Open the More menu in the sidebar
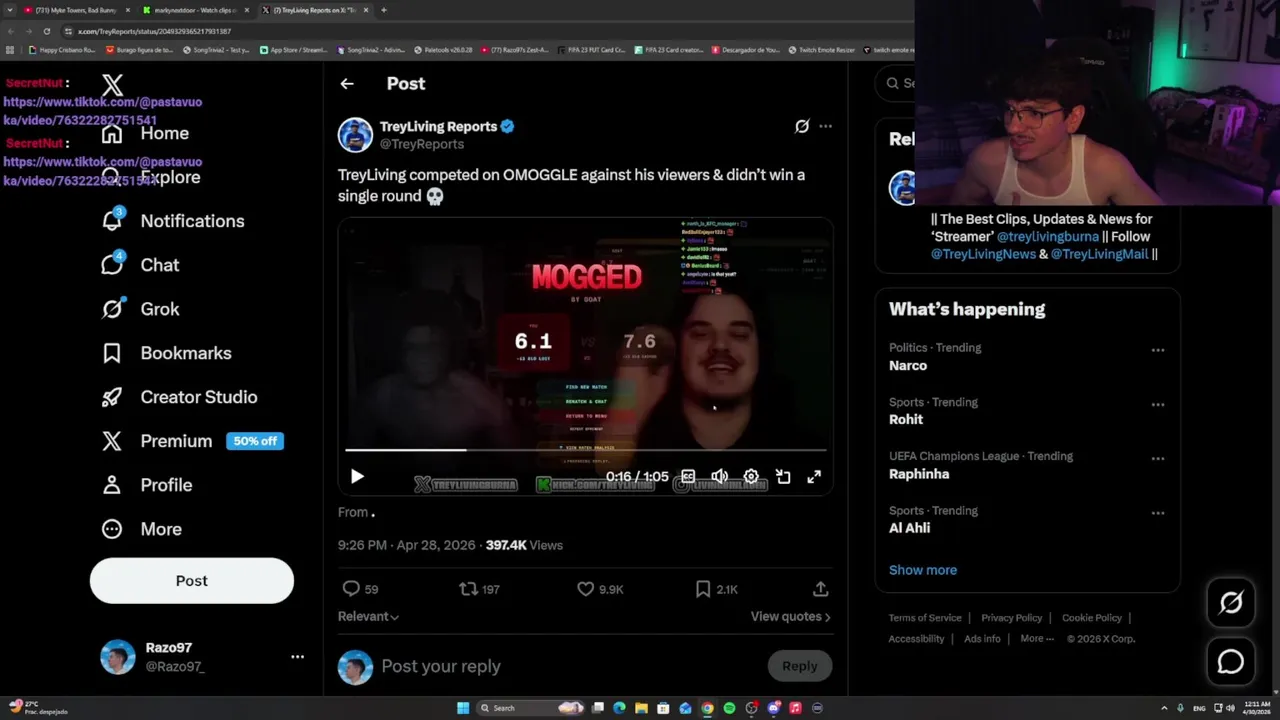 (x=141, y=529)
